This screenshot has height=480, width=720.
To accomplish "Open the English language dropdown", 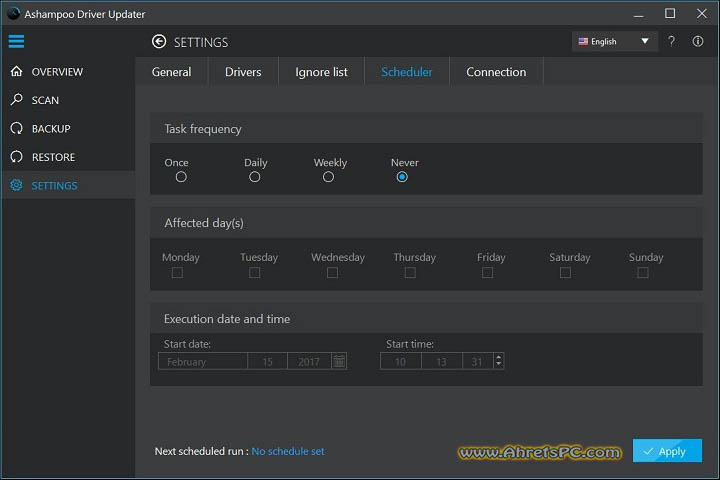I will coord(614,41).
